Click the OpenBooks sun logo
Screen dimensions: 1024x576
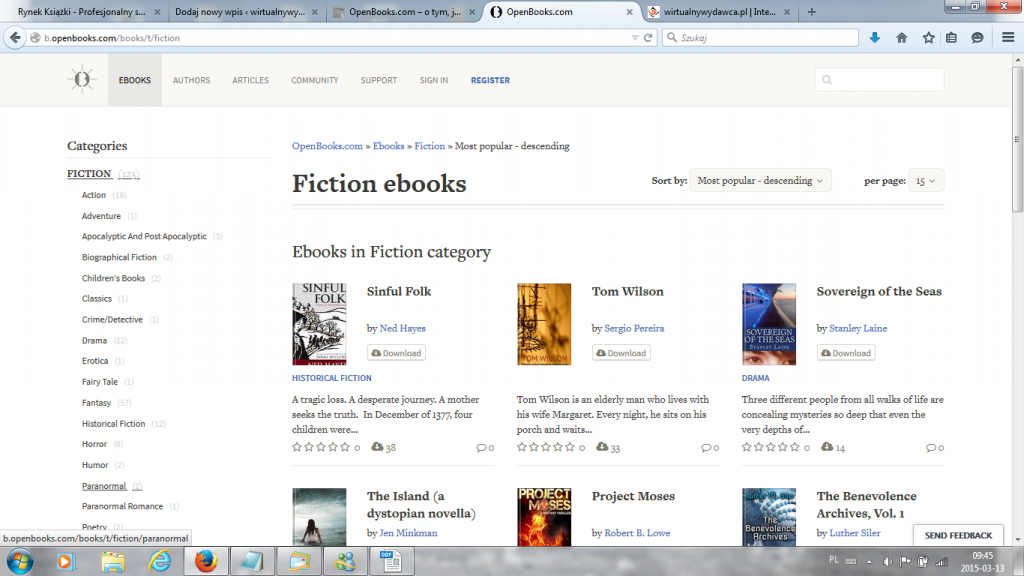tap(82, 80)
